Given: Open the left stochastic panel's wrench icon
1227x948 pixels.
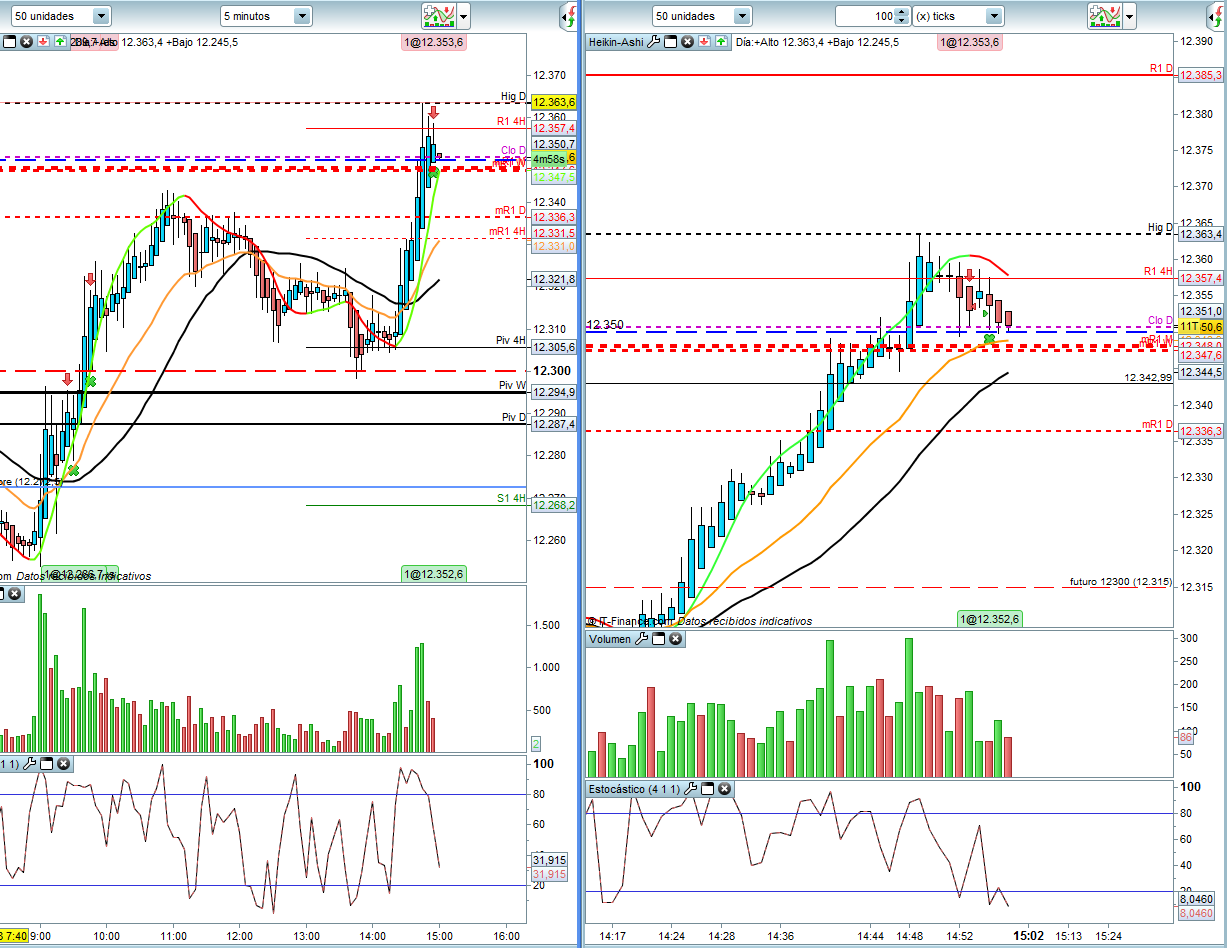Looking at the screenshot, I should click(x=29, y=764).
